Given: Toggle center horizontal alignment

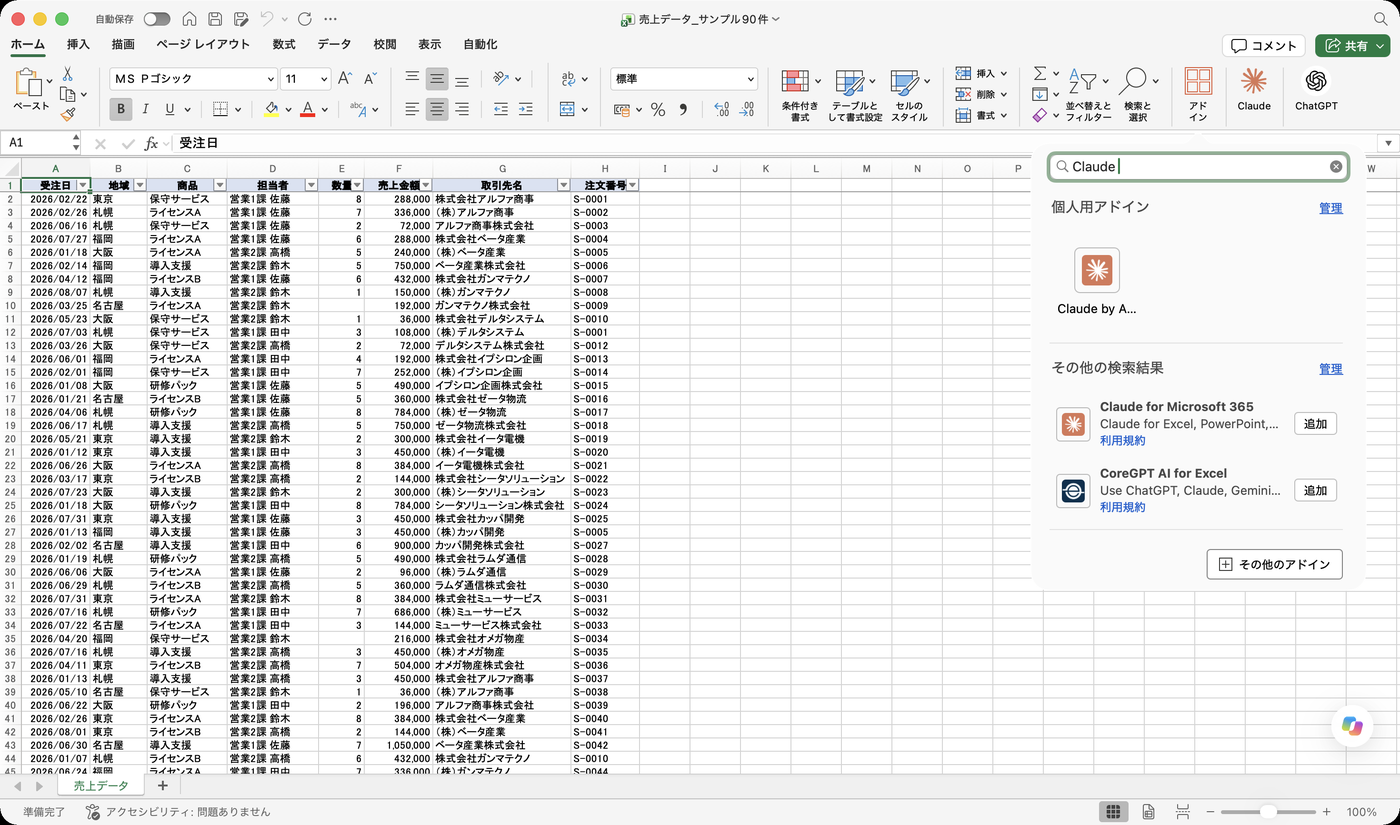Looking at the screenshot, I should (x=437, y=109).
